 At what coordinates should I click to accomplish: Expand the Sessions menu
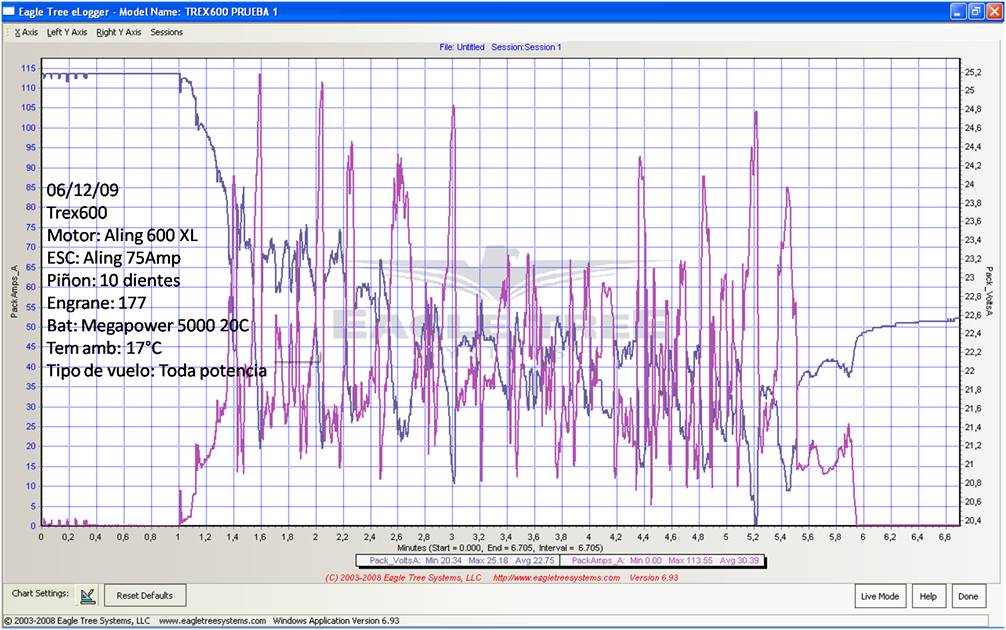coord(167,32)
